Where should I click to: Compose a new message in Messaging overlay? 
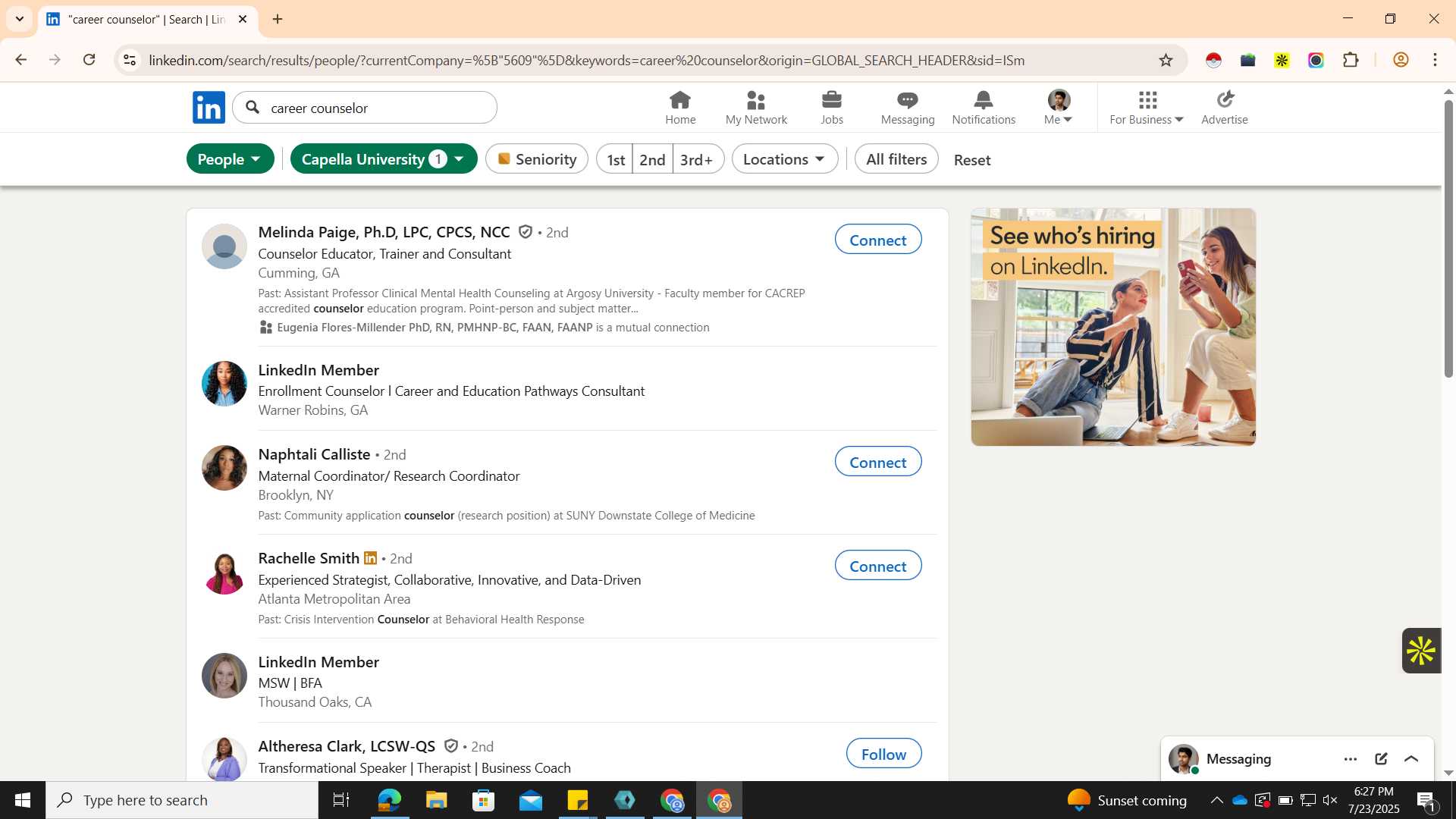1381,759
